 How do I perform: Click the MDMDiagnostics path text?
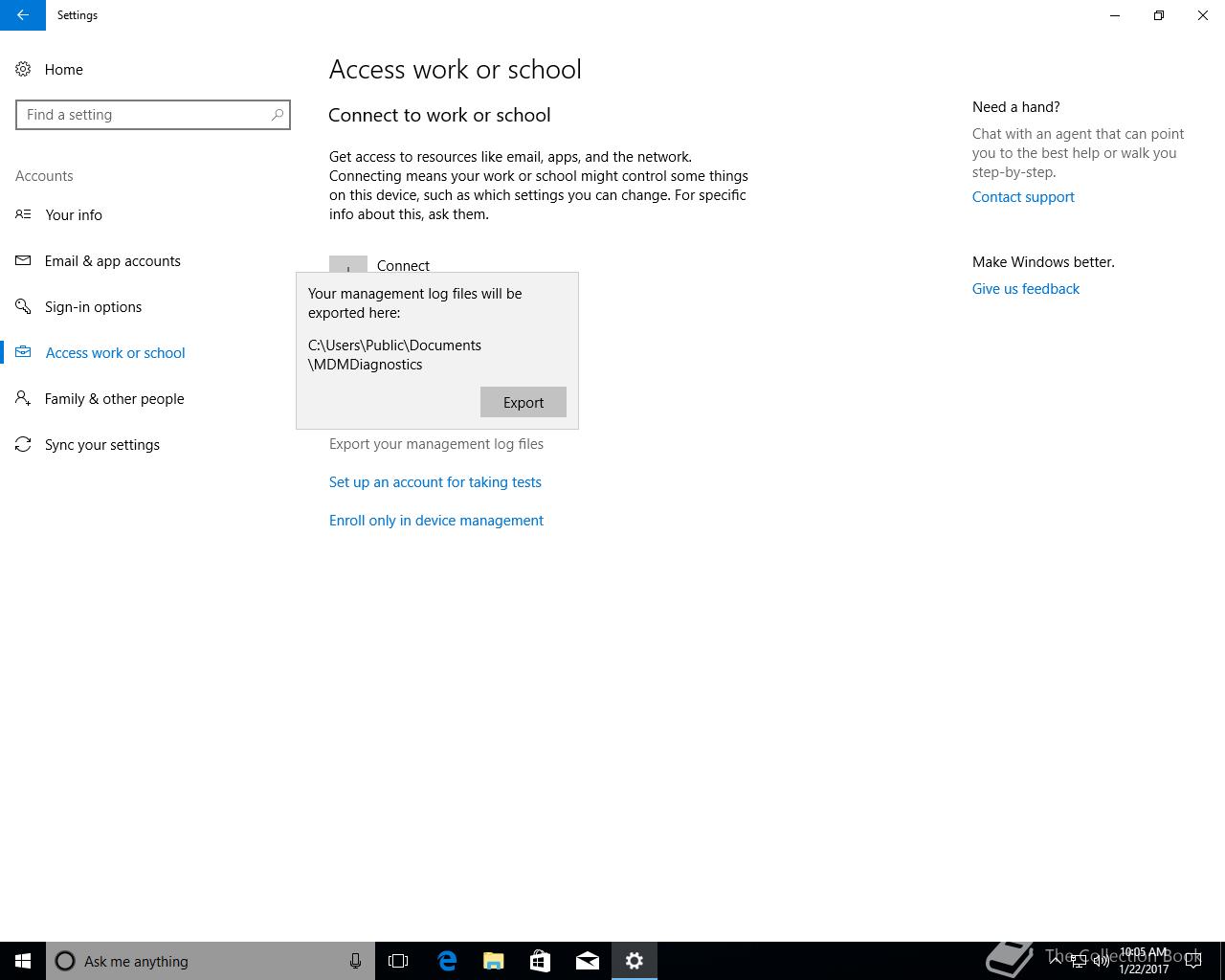point(394,355)
